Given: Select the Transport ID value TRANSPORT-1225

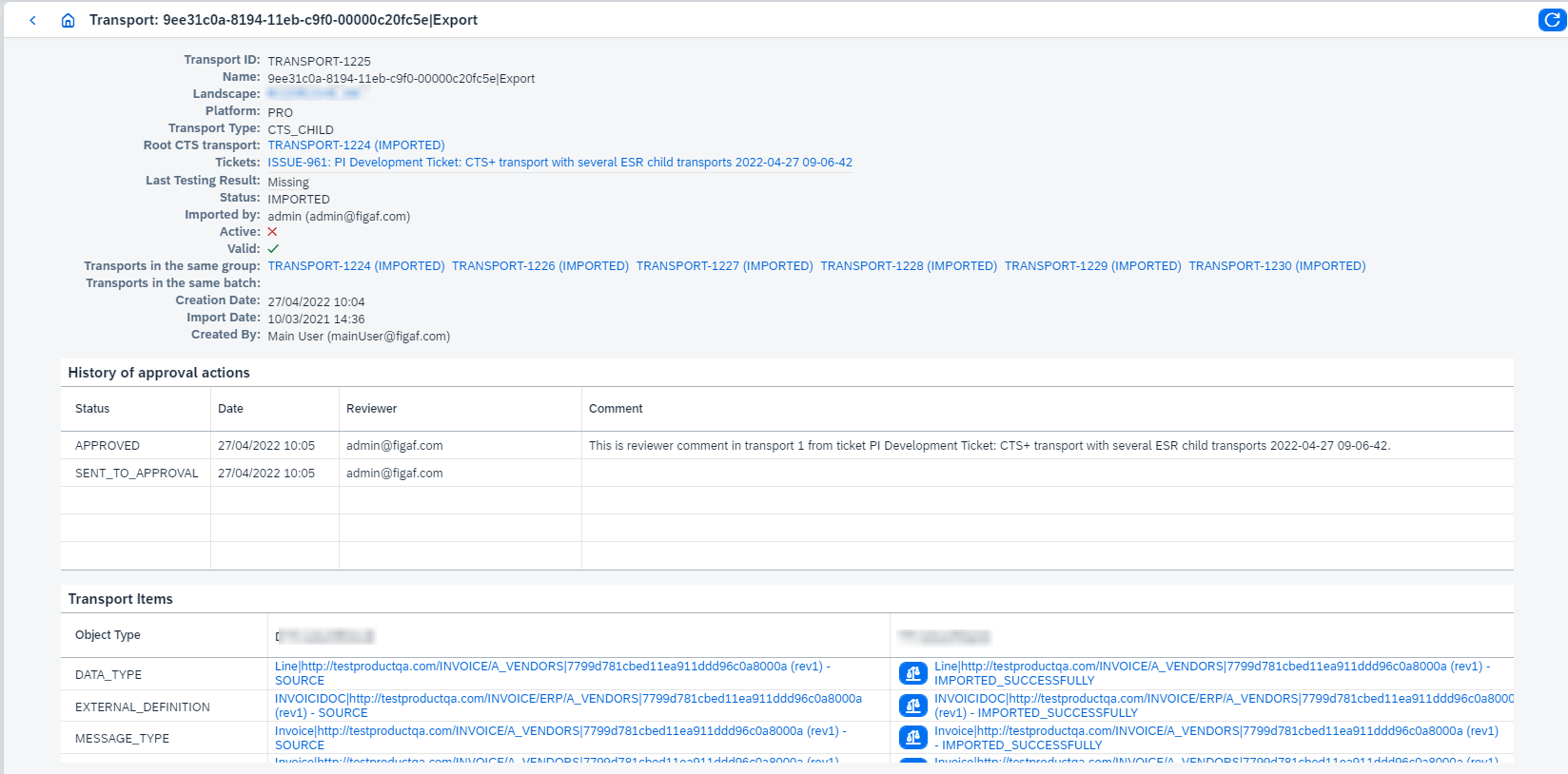Looking at the screenshot, I should pos(319,62).
